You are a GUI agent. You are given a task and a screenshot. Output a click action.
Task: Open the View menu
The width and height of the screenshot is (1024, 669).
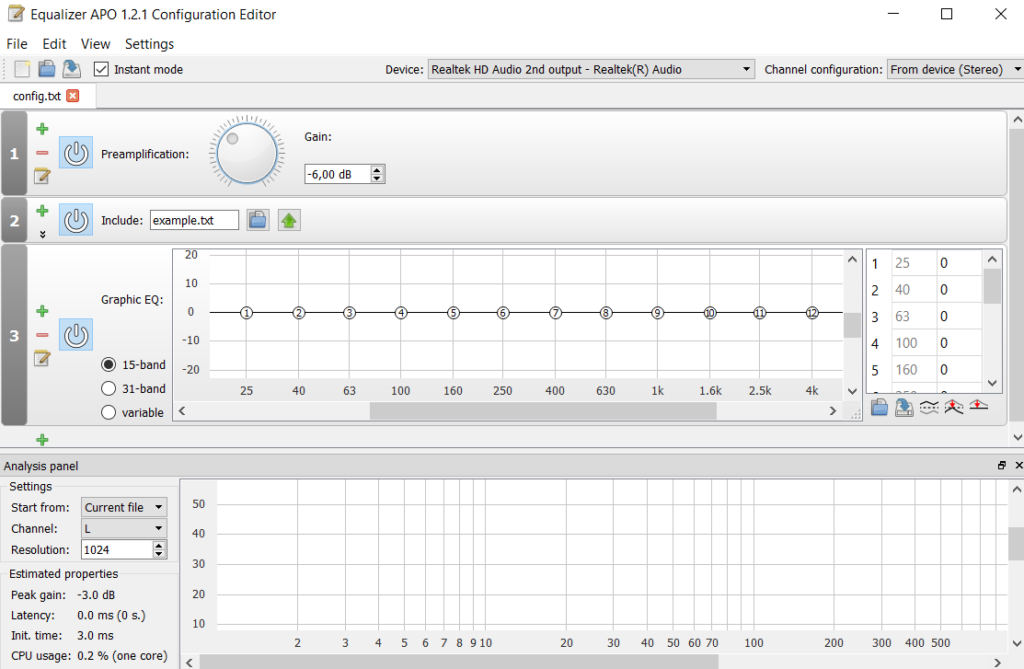(x=95, y=44)
